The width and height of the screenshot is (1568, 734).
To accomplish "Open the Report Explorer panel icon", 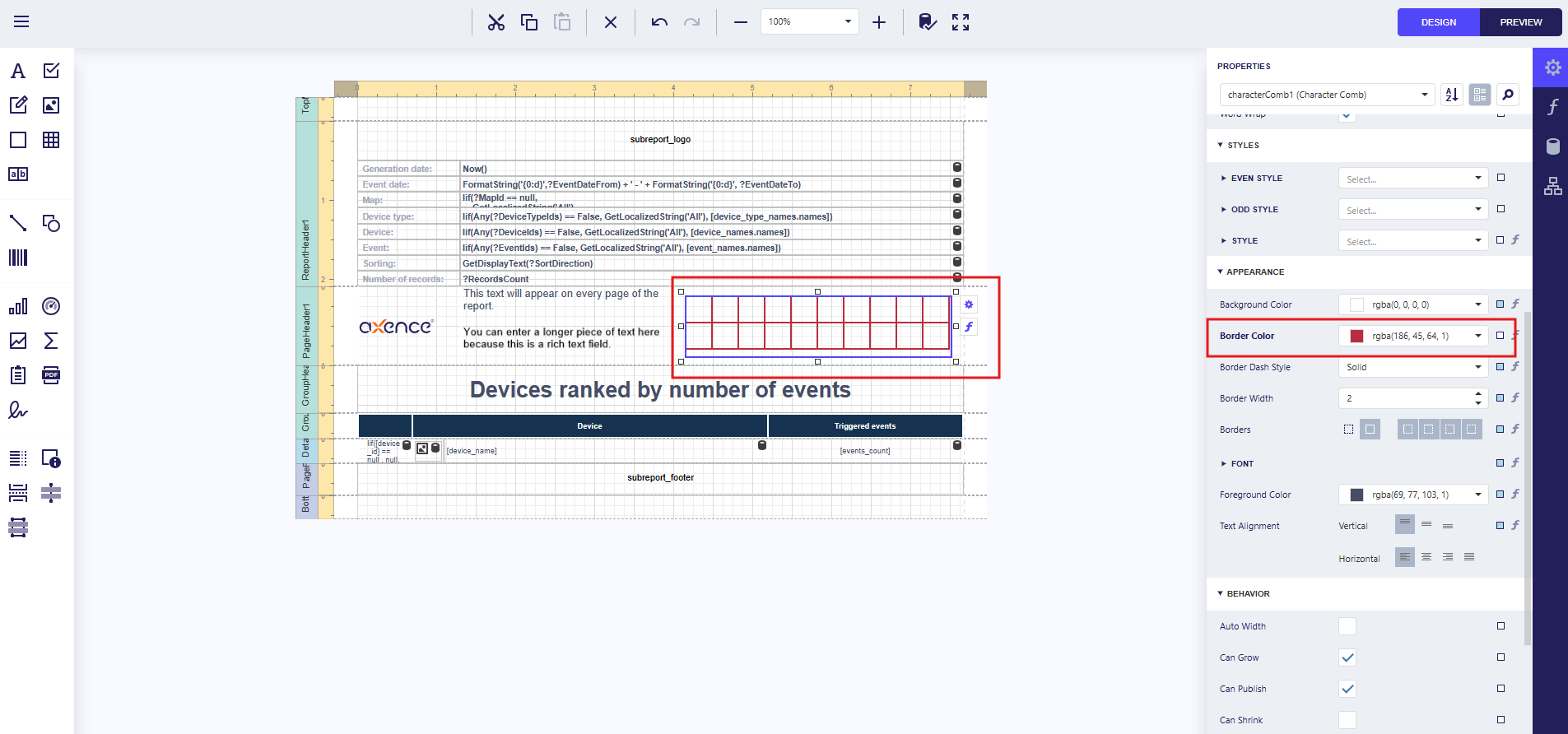I will [1552, 187].
